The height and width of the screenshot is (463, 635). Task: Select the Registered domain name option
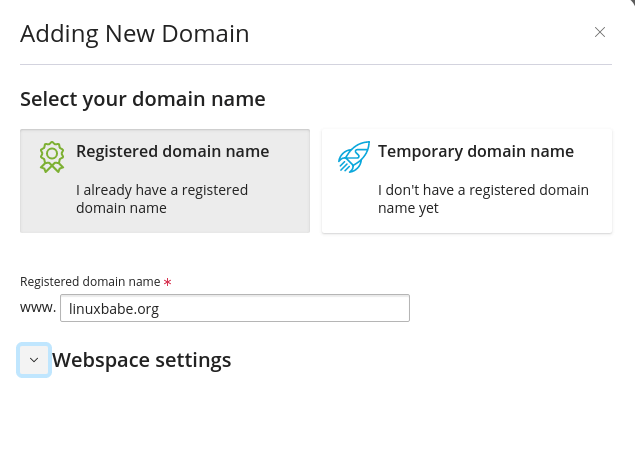[172, 152]
